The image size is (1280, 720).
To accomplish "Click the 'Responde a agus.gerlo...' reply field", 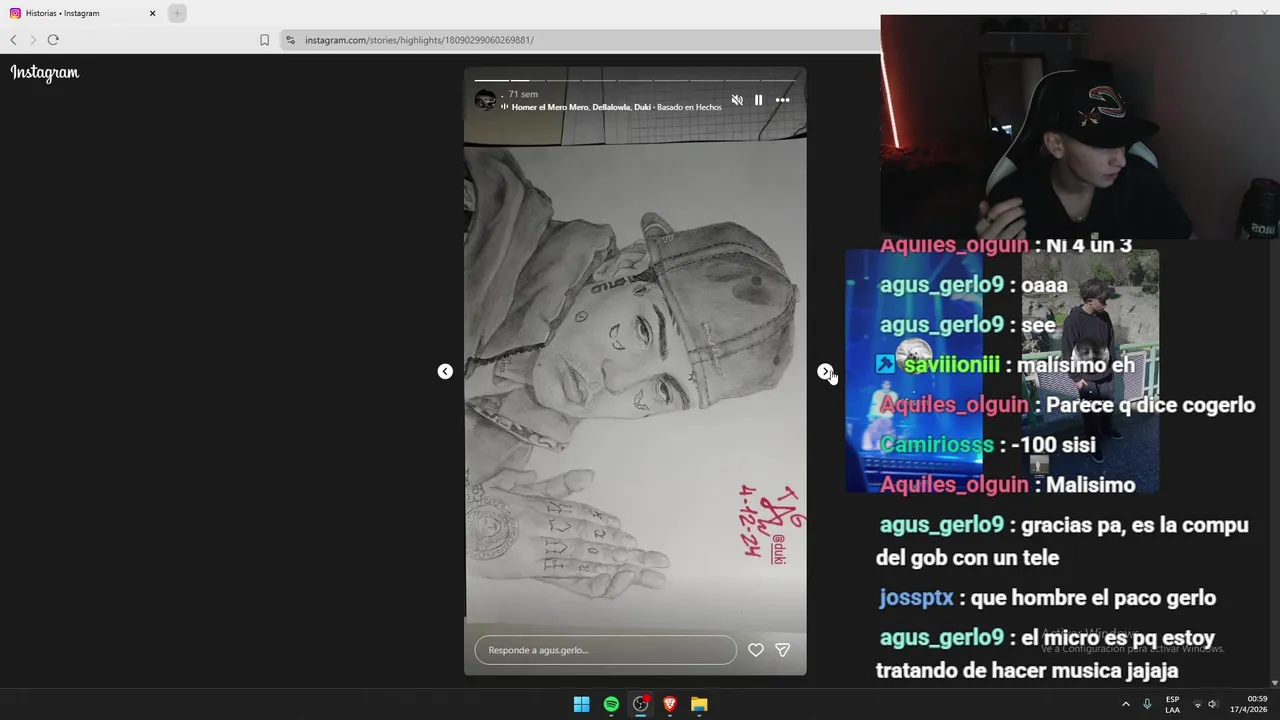I will pyautogui.click(x=605, y=650).
